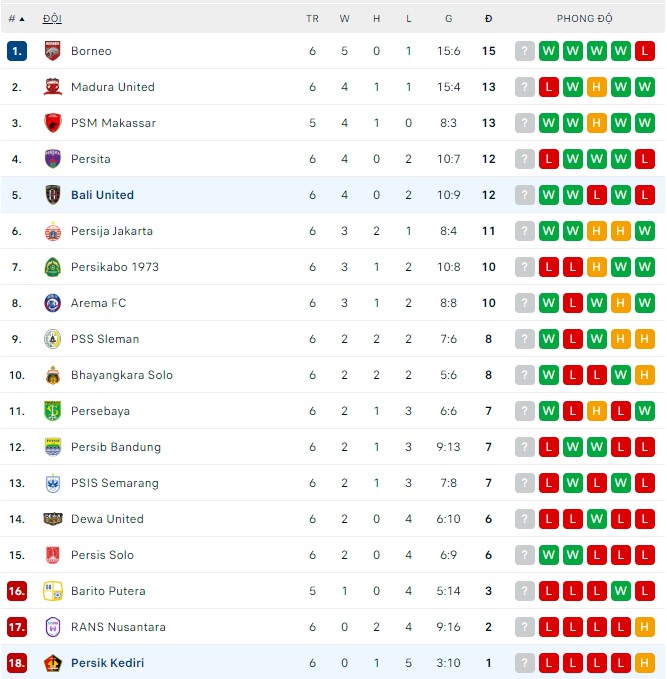Click Barito Putera's green W form badge
667x679 pixels.
click(x=621, y=591)
